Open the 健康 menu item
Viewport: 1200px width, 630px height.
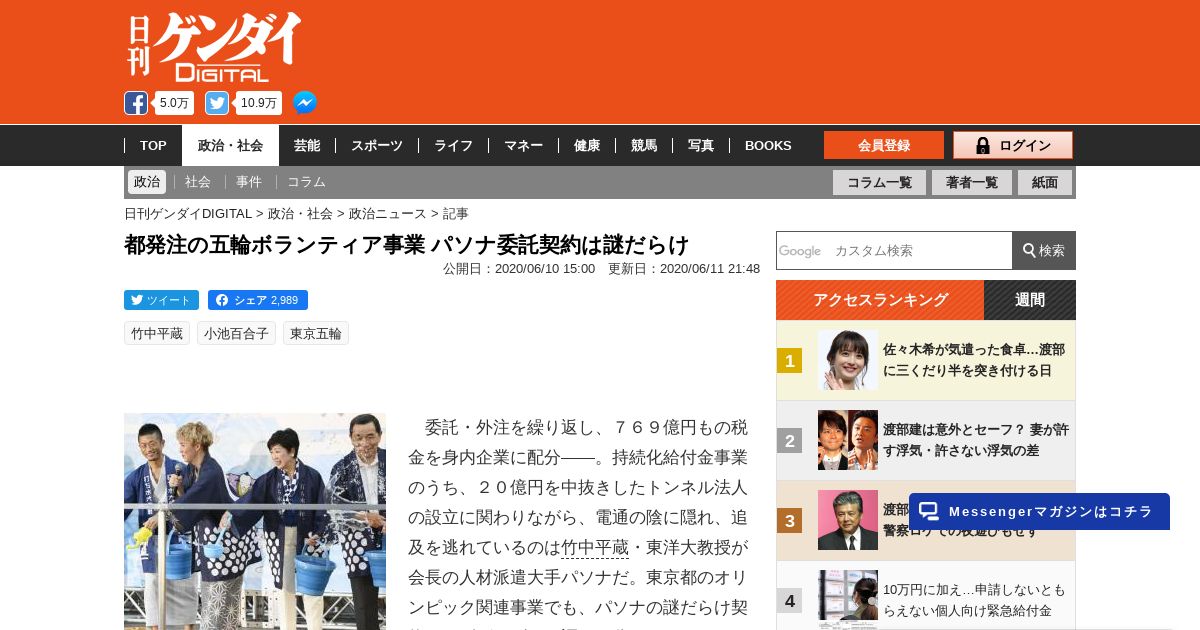point(587,146)
